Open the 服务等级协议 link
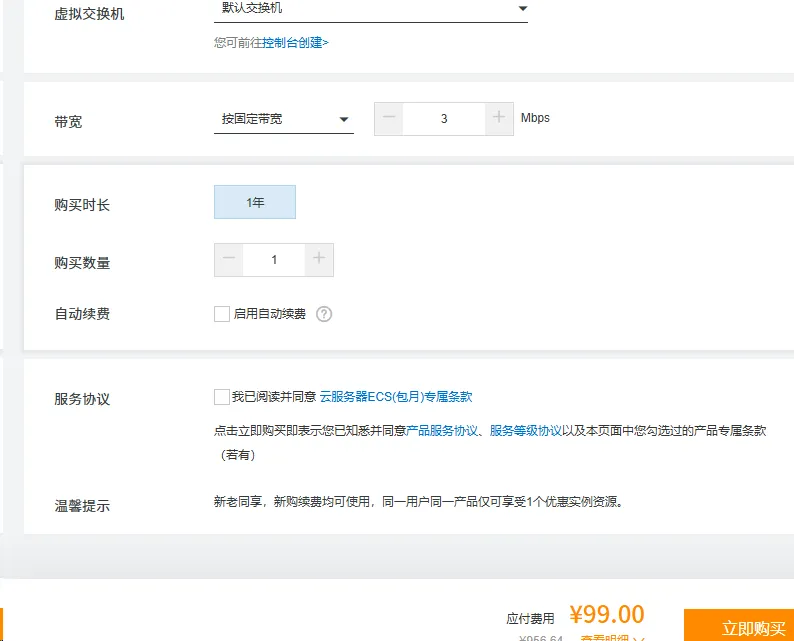Screen dimensions: 794x641 (526, 431)
